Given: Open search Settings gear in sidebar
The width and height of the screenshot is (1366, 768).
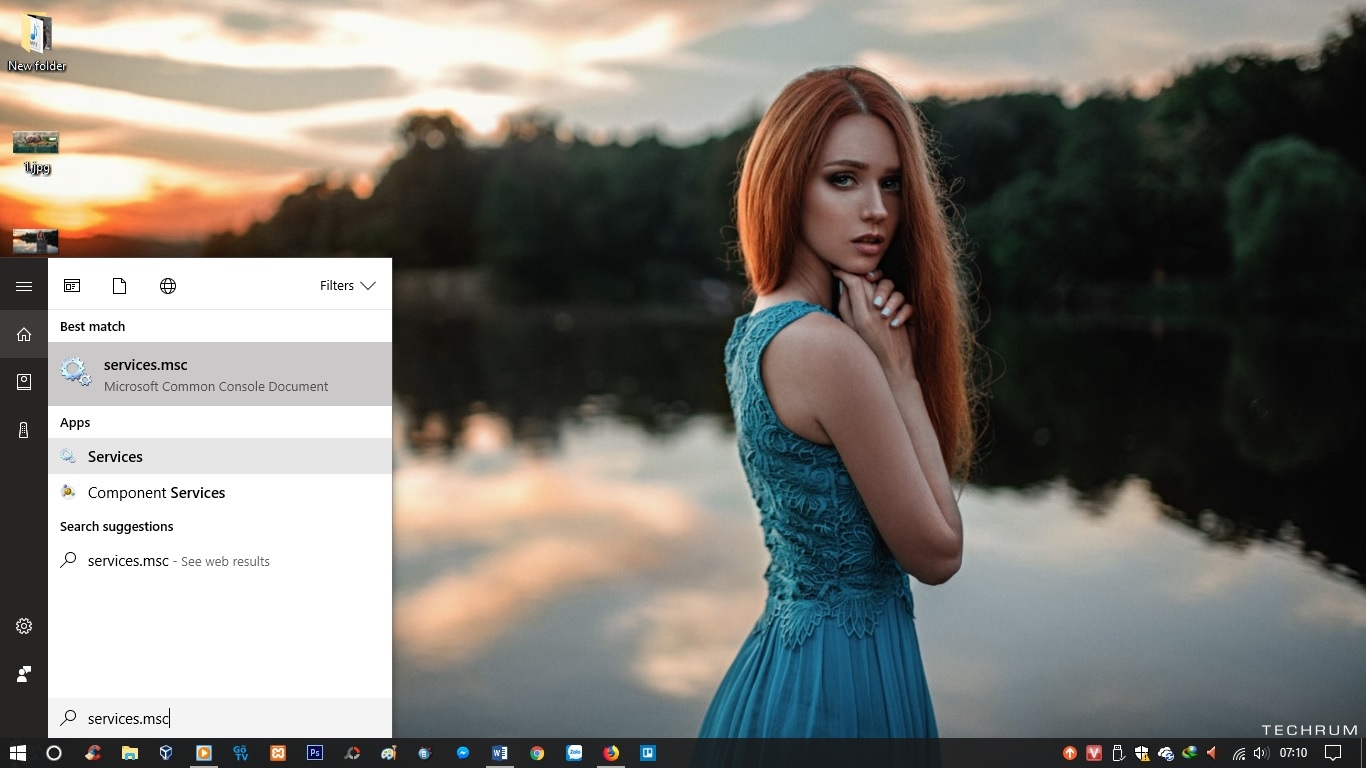Looking at the screenshot, I should (24, 626).
